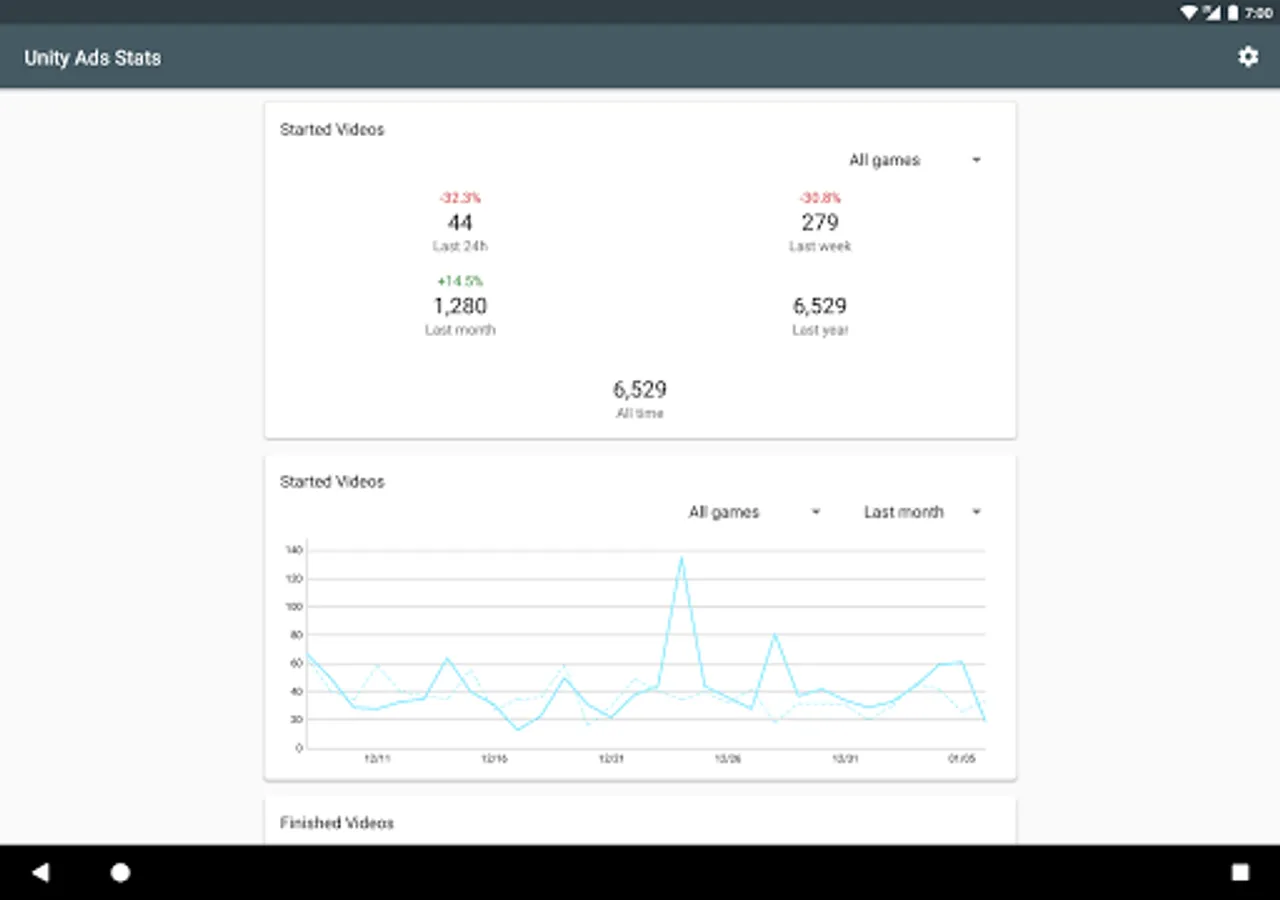
Task: Click the Last 24h label
Action: pos(460,246)
